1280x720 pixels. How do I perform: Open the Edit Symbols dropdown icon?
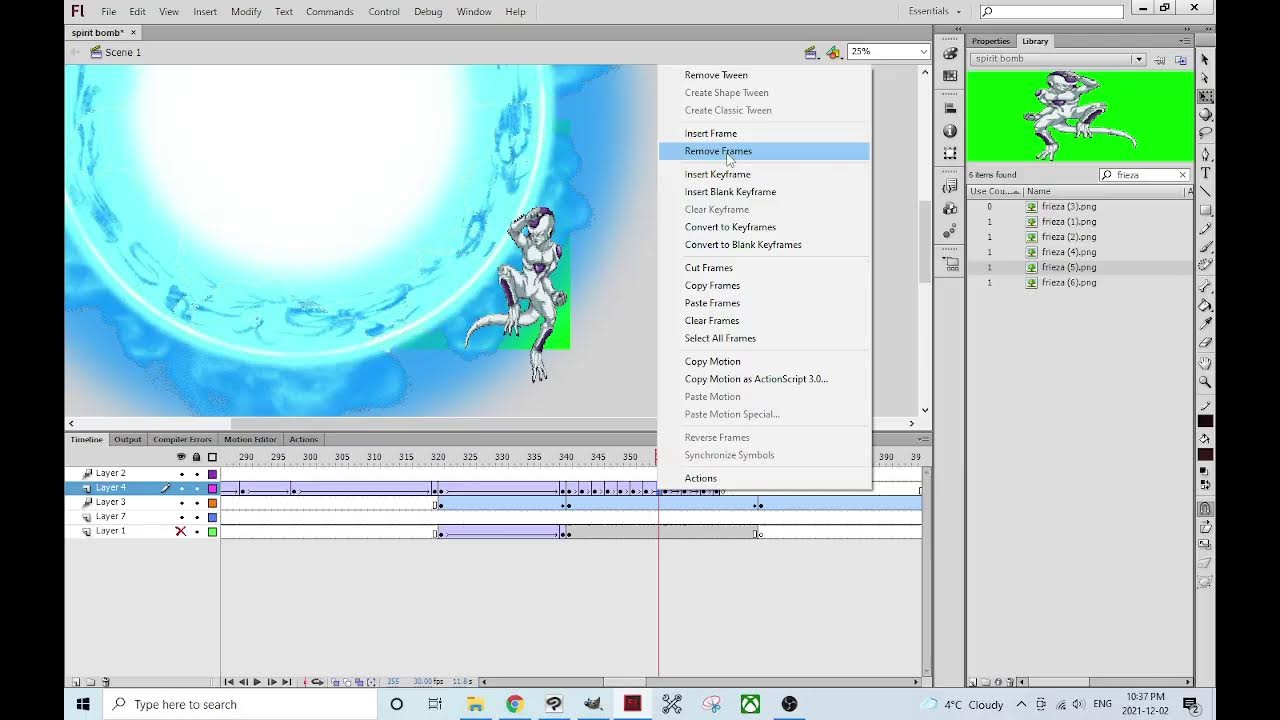coord(835,52)
